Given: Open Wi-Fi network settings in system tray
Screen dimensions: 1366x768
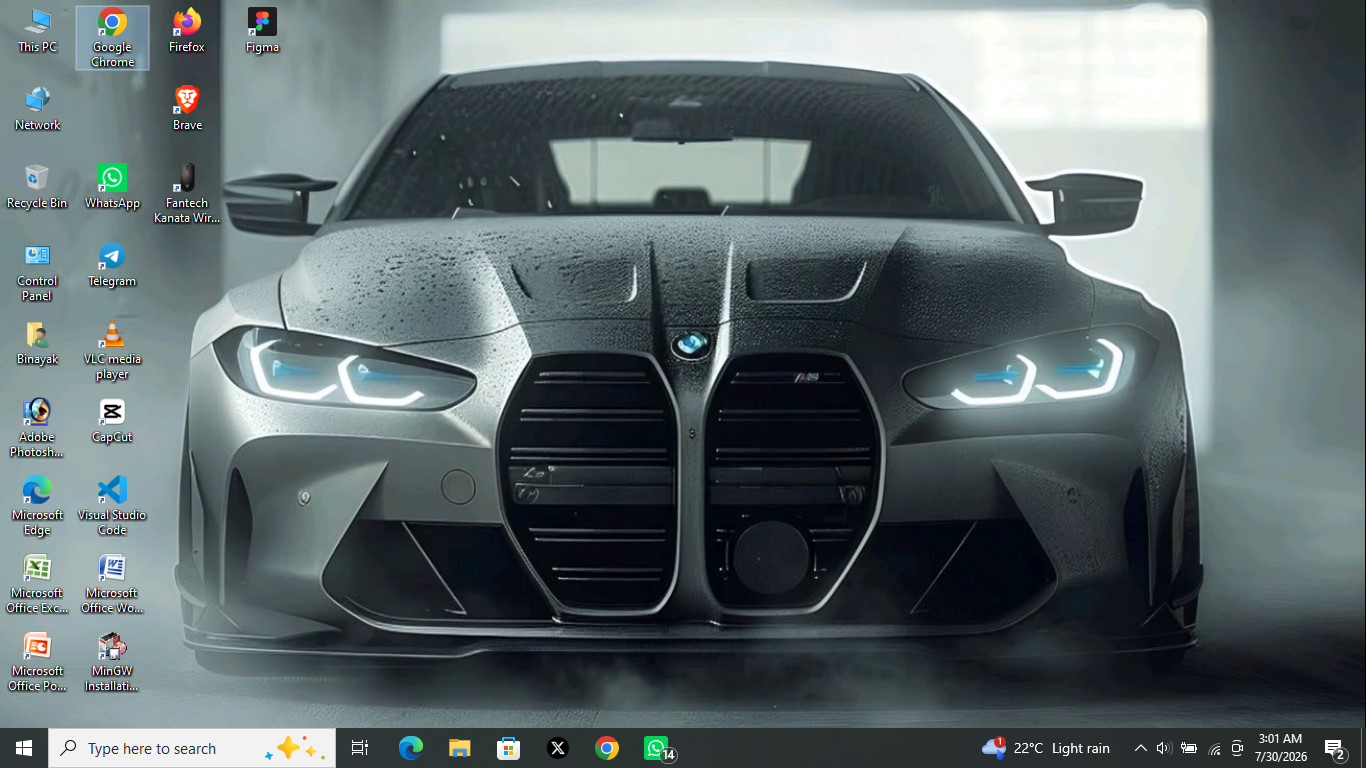Looking at the screenshot, I should point(1214,748).
